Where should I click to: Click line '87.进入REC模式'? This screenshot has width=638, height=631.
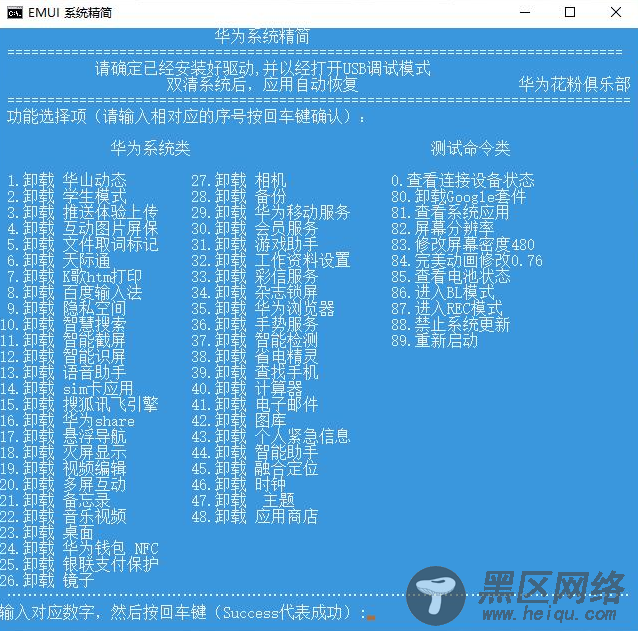pyautogui.click(x=447, y=309)
